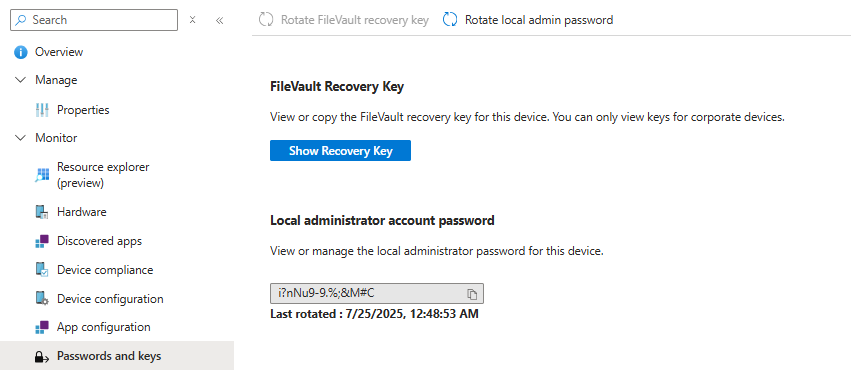Open the Overview info icon
851x372 pixels.
pyautogui.click(x=21, y=52)
